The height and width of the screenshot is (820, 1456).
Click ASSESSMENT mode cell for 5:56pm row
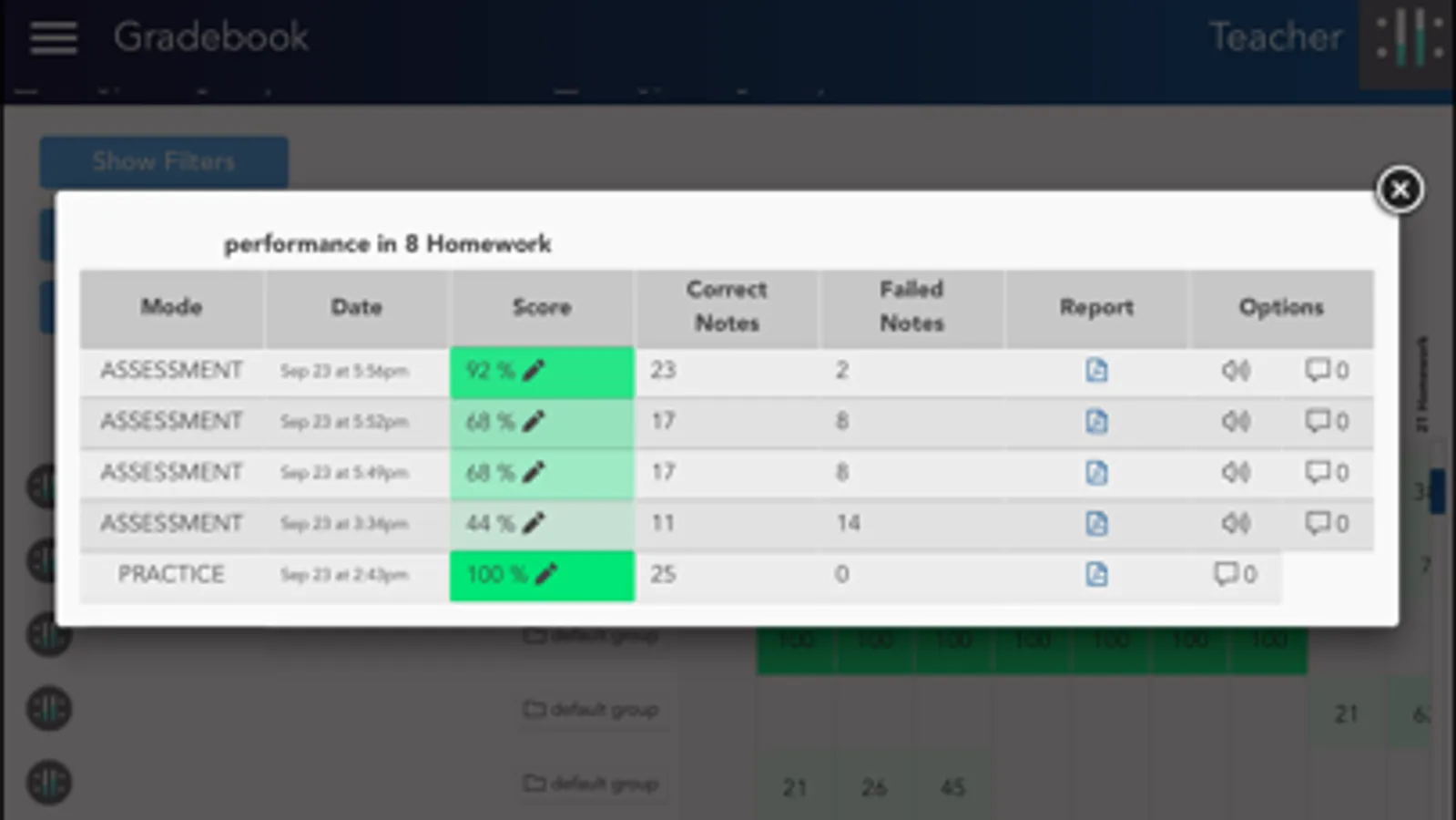click(x=171, y=370)
